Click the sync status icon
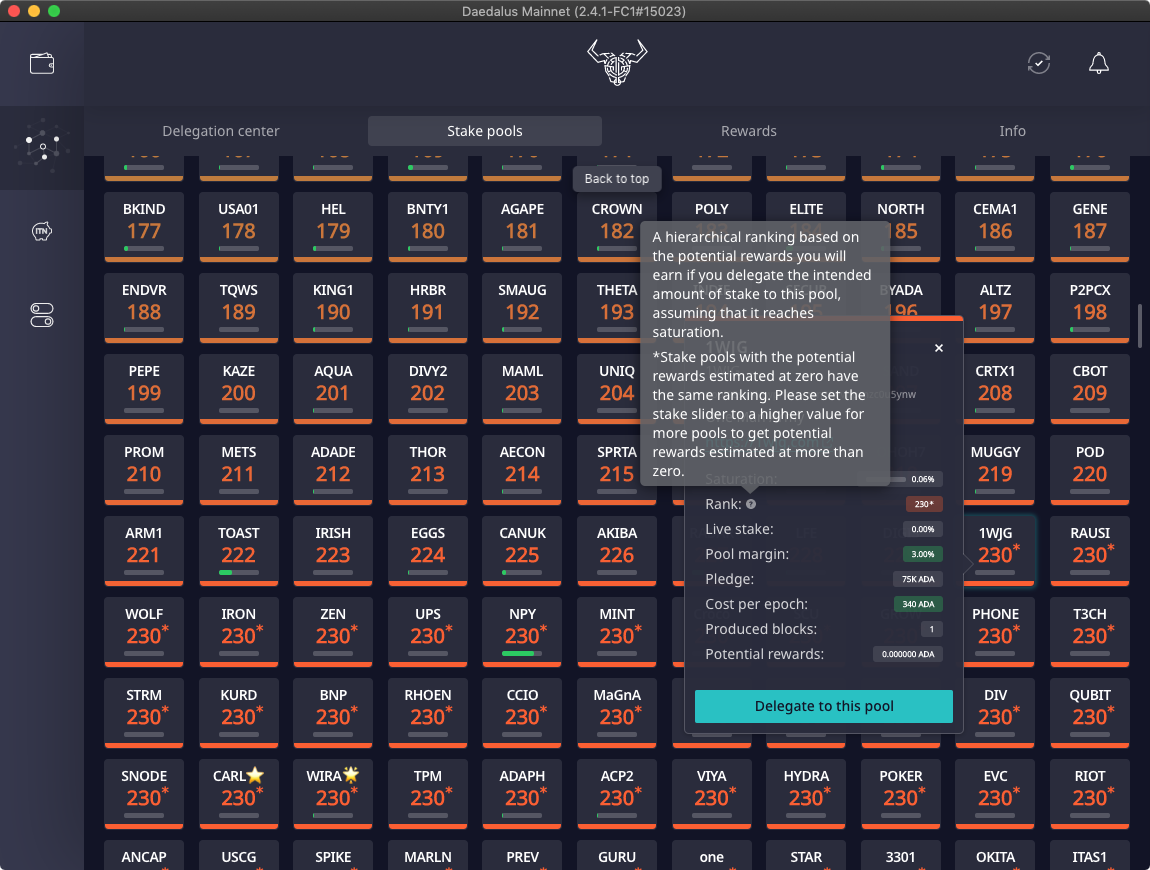The height and width of the screenshot is (870, 1150). tap(1039, 63)
